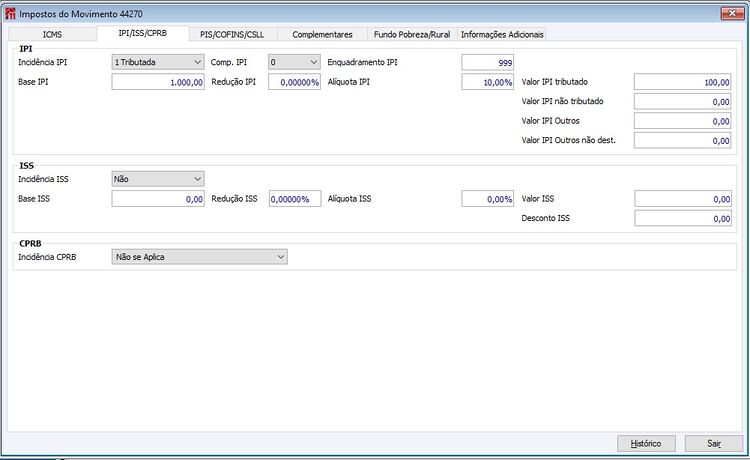Switch to the ICMS tab
This screenshot has width=750, height=460.
[52, 34]
